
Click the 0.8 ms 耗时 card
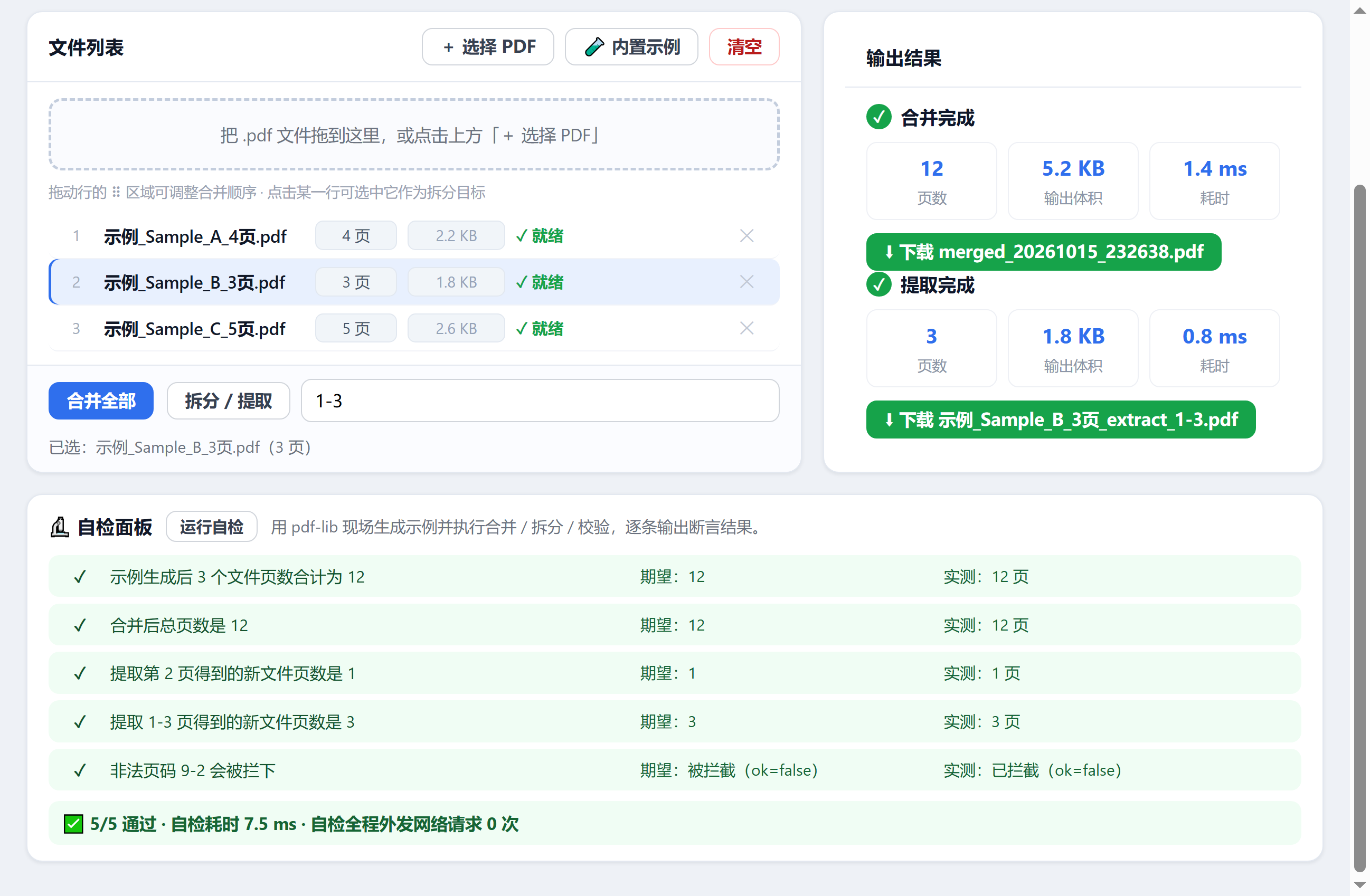[x=1214, y=348]
